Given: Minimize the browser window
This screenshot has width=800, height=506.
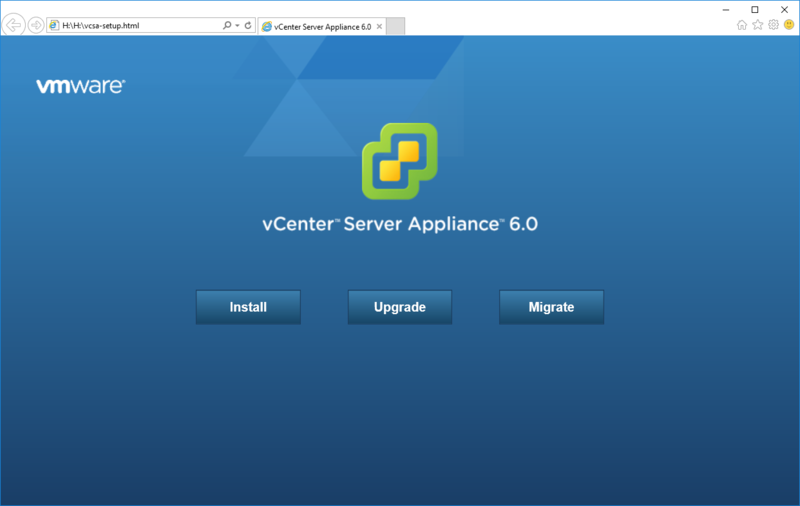Looking at the screenshot, I should [x=726, y=9].
